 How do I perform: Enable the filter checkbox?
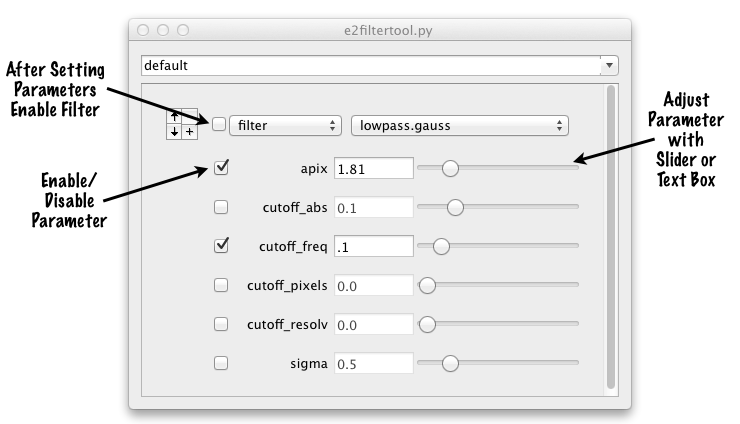[x=218, y=125]
